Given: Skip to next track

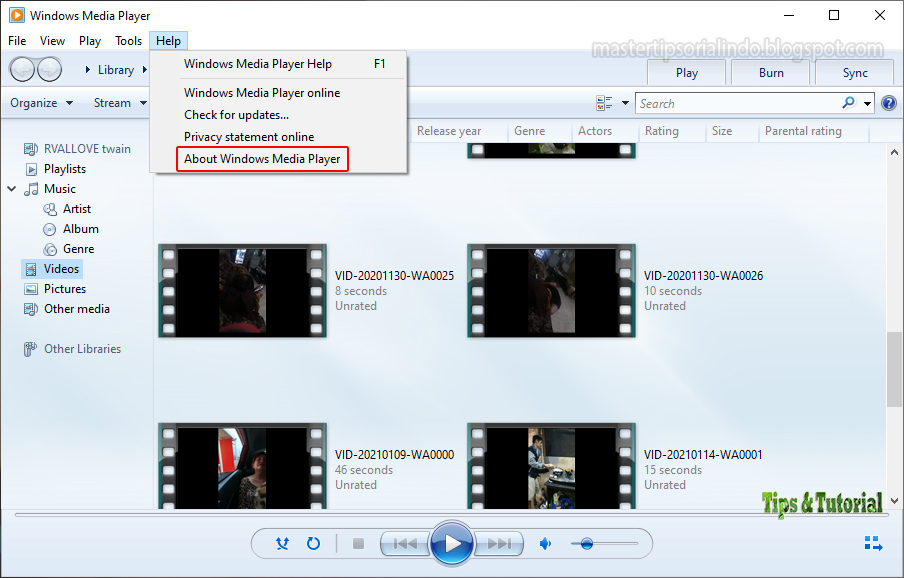Looking at the screenshot, I should (x=499, y=543).
